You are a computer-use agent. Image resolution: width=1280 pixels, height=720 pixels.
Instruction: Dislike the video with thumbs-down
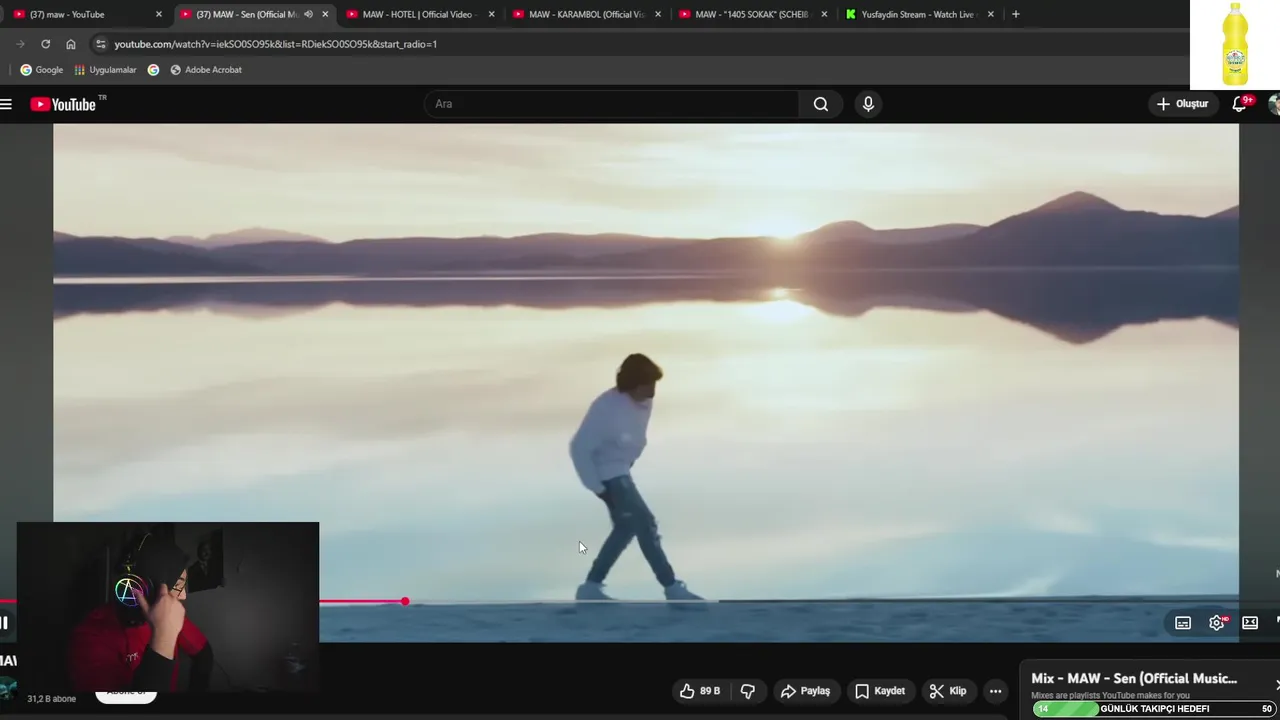coord(747,691)
